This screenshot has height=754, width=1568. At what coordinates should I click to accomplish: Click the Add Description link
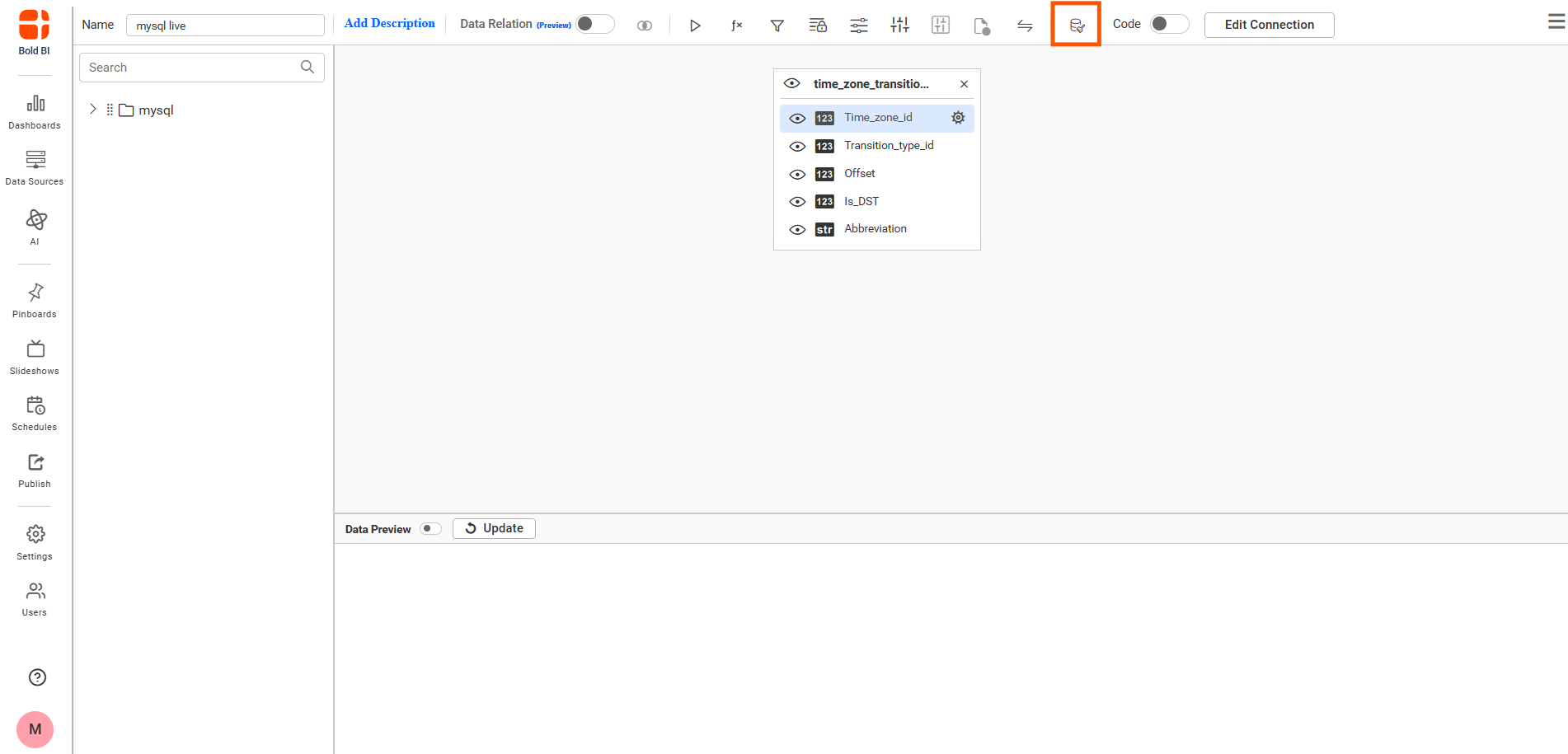[x=389, y=24]
